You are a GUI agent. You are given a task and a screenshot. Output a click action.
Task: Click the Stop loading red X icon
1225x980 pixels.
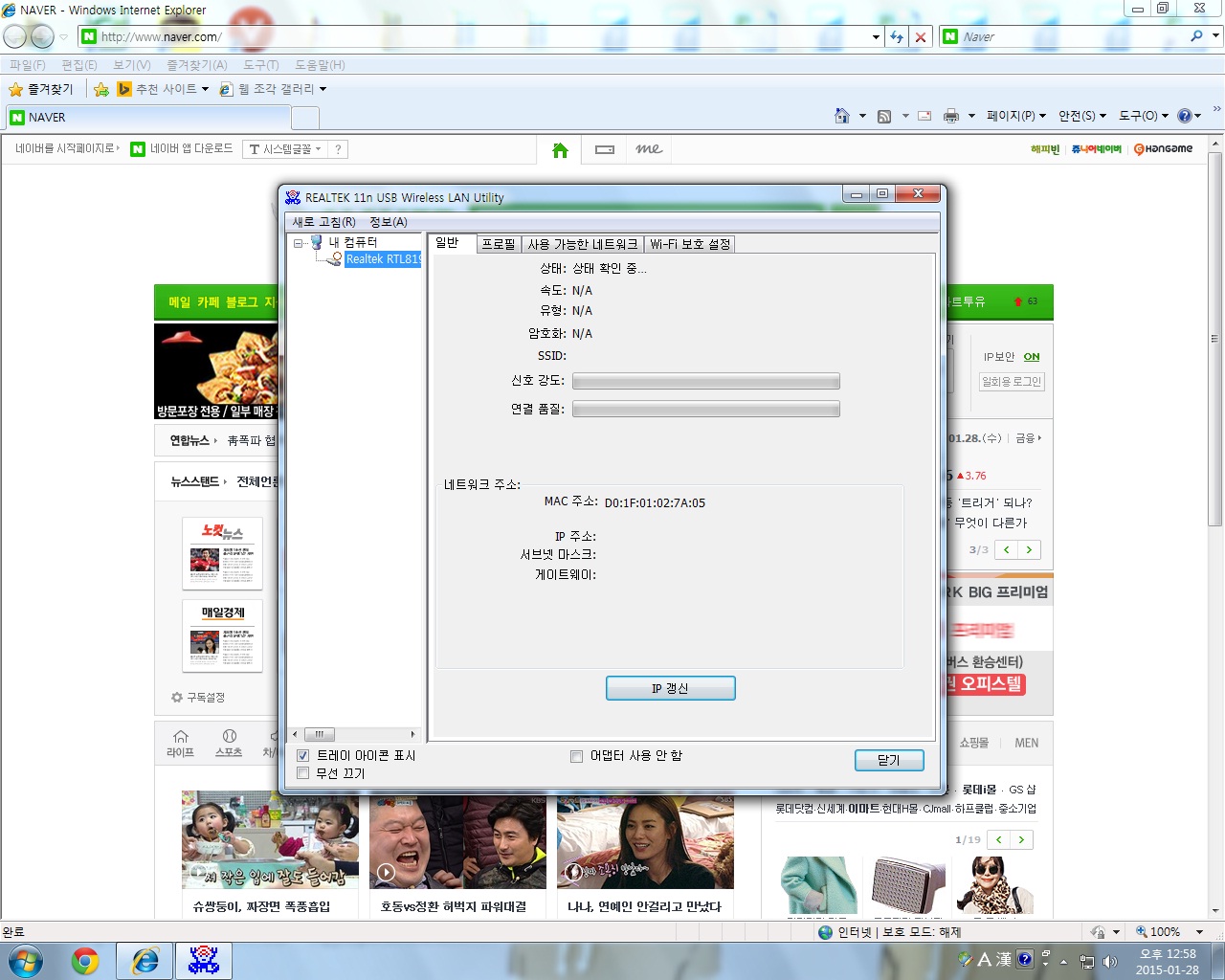click(920, 36)
